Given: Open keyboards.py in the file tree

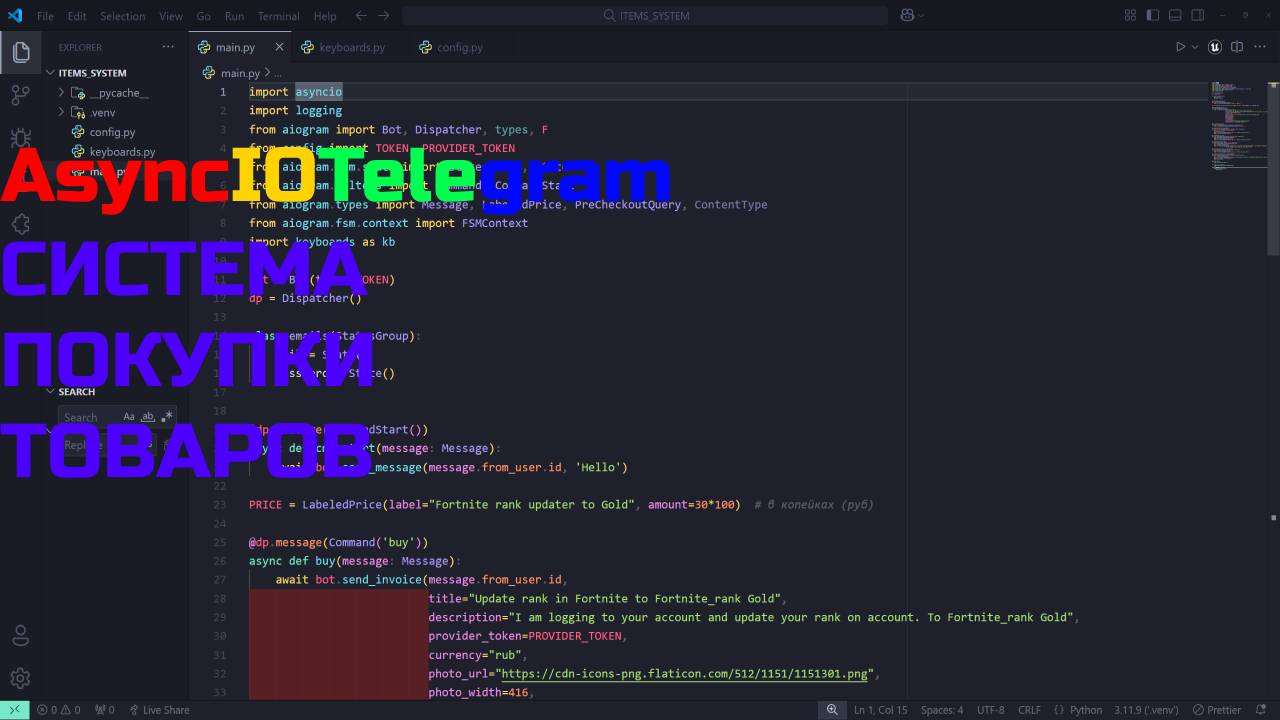Looking at the screenshot, I should click(122, 152).
